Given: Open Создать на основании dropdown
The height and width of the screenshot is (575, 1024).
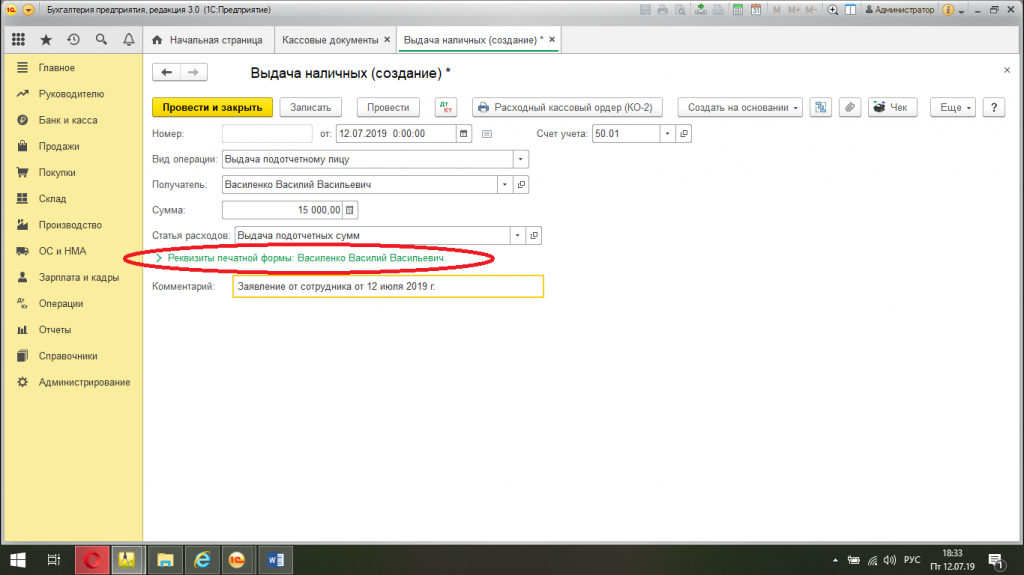Looking at the screenshot, I should click(x=741, y=107).
